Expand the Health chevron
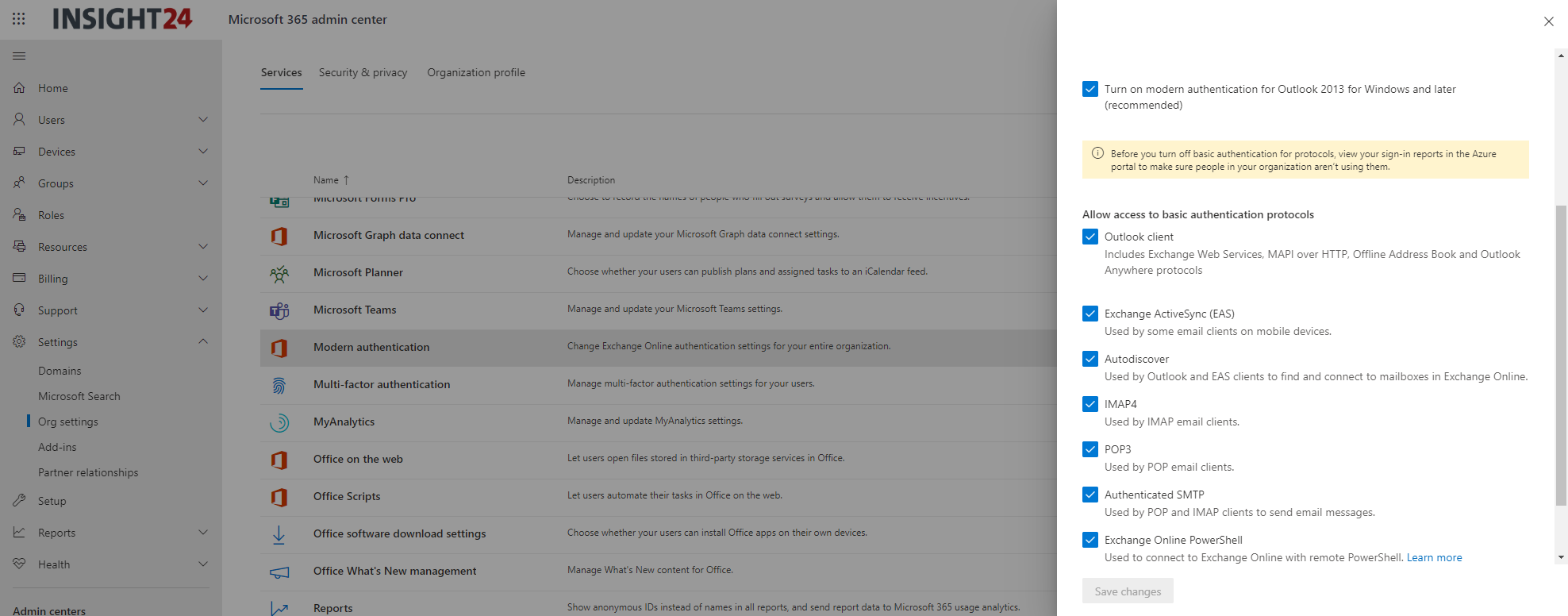This screenshot has width=1568, height=616. coord(203,564)
